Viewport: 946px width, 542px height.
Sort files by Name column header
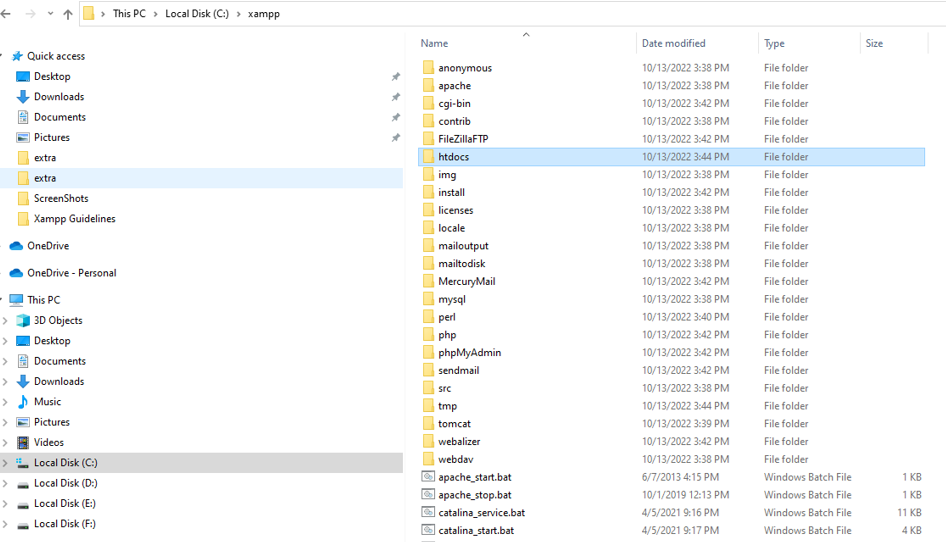434,43
